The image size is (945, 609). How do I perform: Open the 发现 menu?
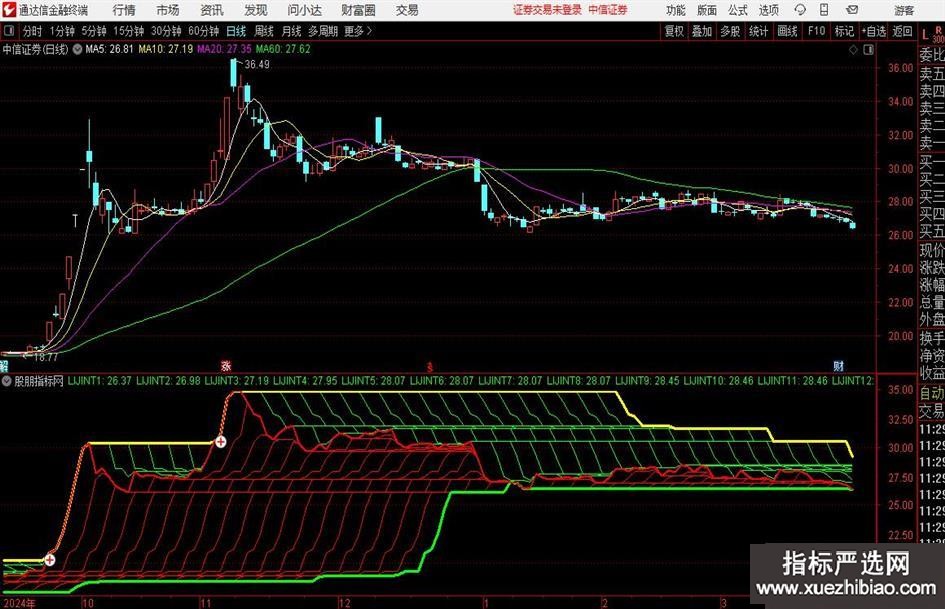pos(256,10)
